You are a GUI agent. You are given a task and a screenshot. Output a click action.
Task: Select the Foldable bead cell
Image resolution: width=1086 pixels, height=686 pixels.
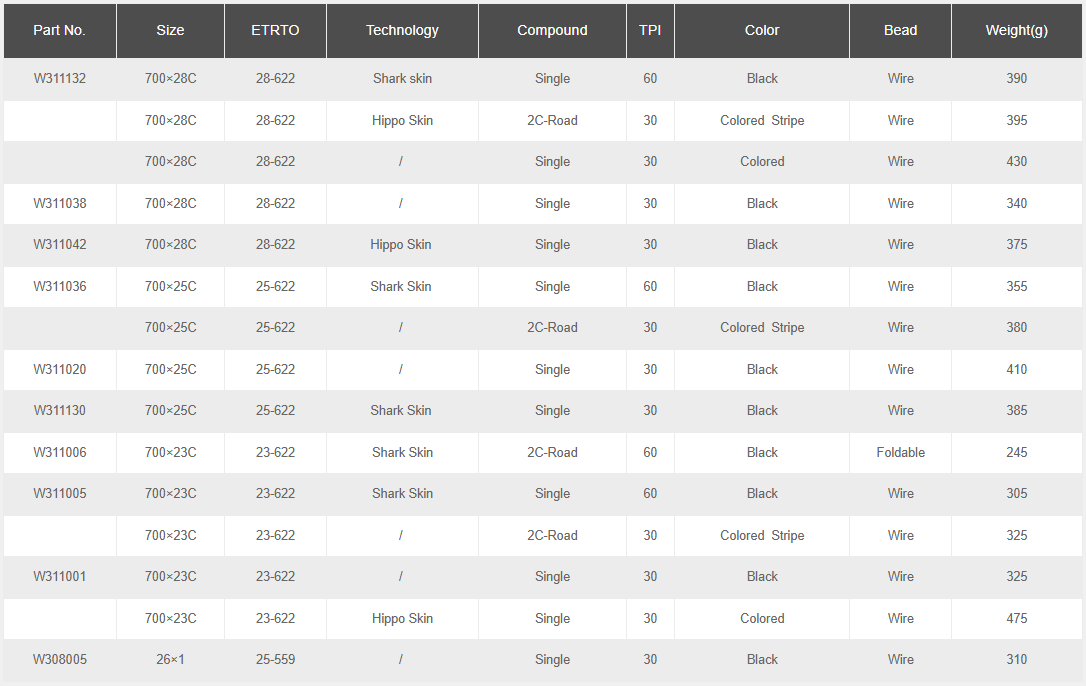(x=900, y=452)
